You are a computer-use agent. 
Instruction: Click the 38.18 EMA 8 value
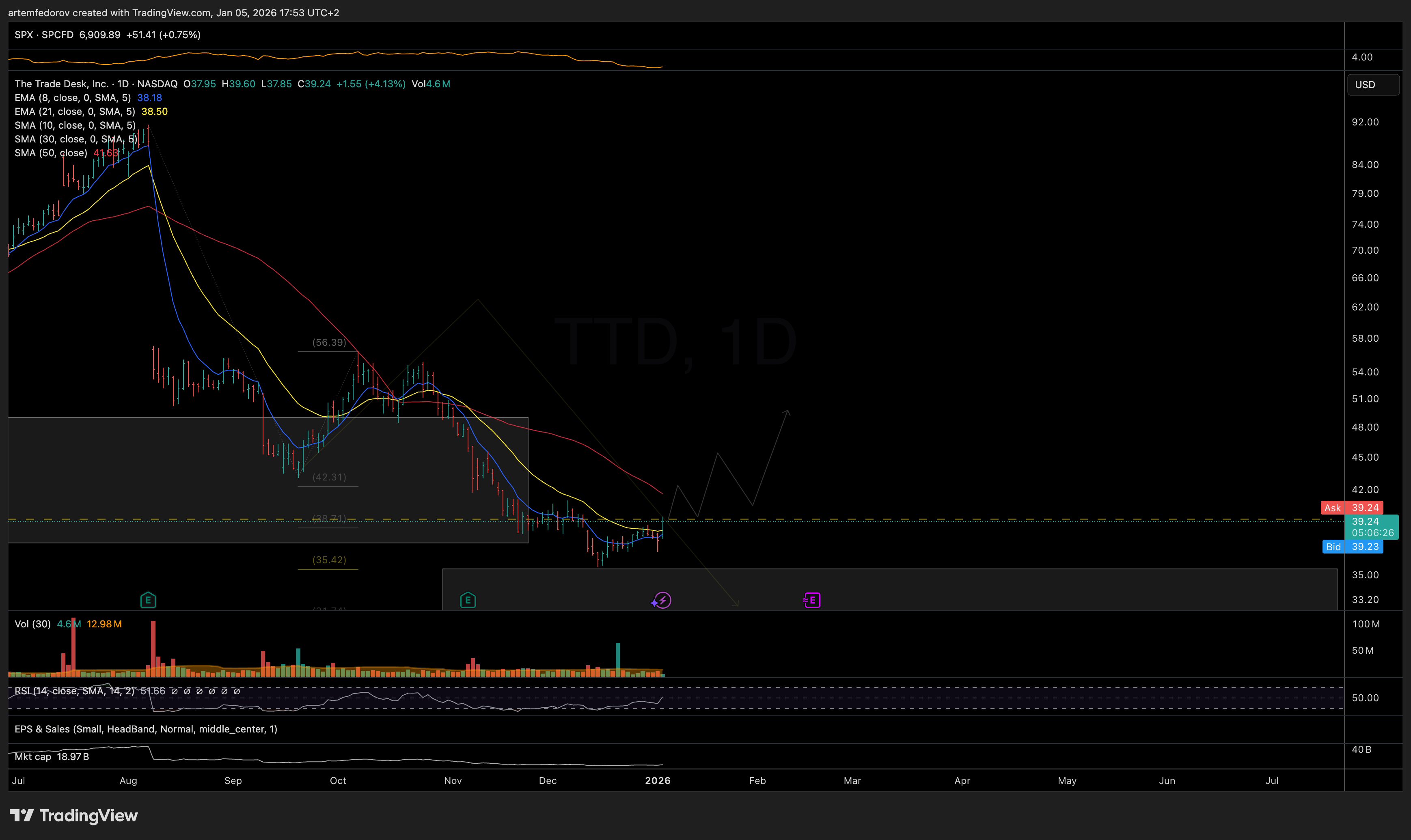pyautogui.click(x=149, y=97)
